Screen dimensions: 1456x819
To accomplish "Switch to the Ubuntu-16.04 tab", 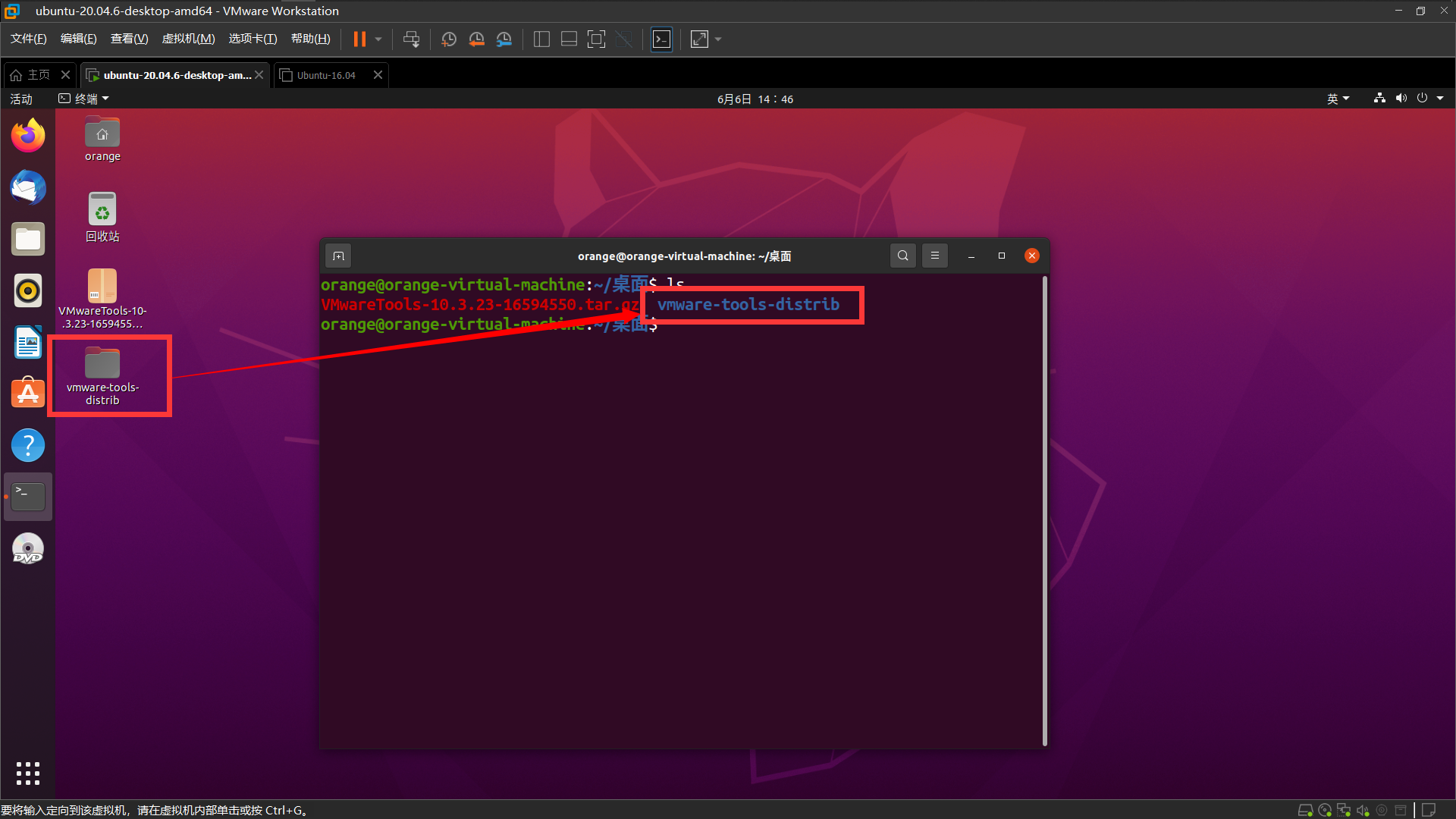I will pos(326,75).
